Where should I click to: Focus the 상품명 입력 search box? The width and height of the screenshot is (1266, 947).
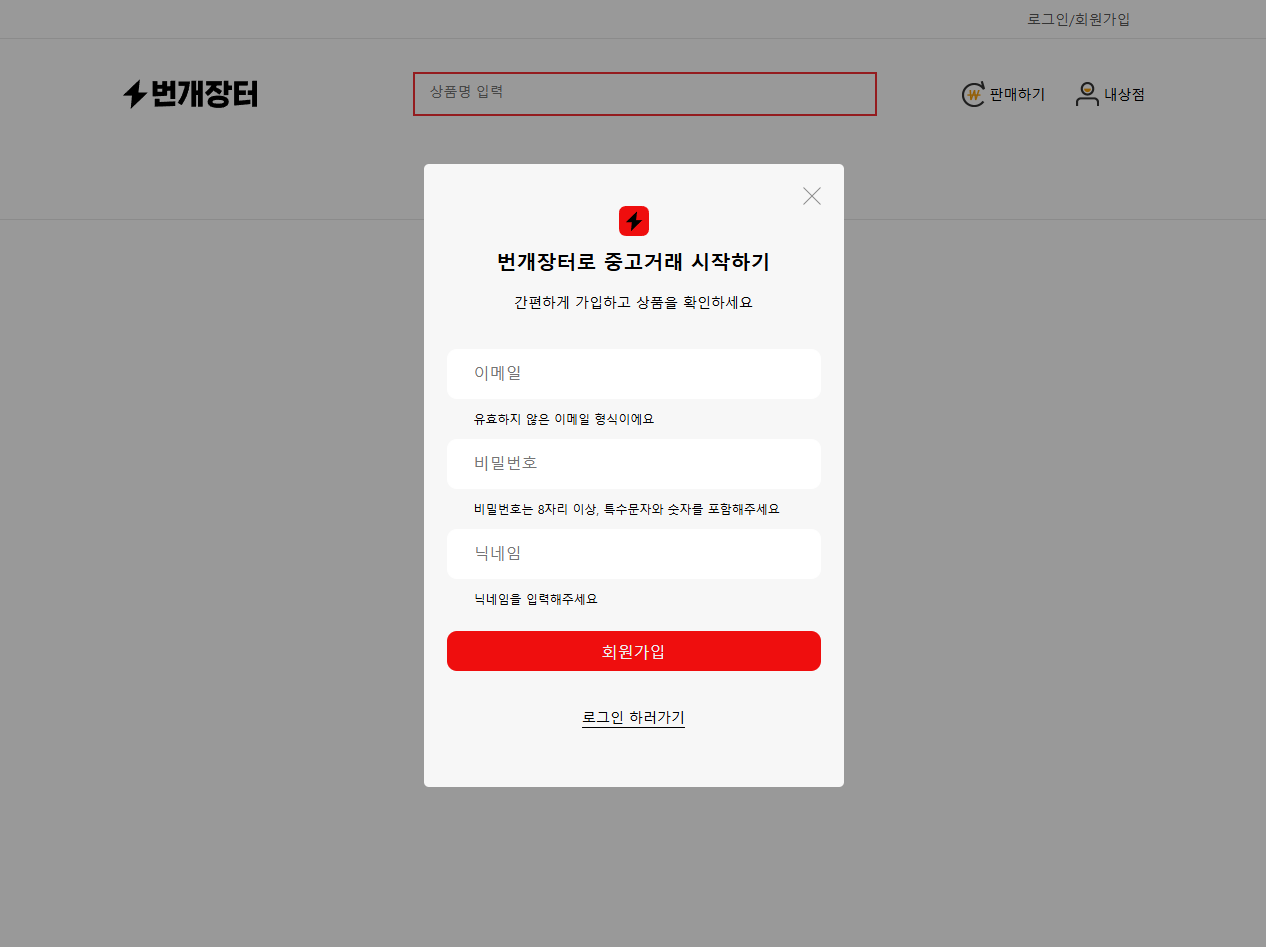[645, 94]
